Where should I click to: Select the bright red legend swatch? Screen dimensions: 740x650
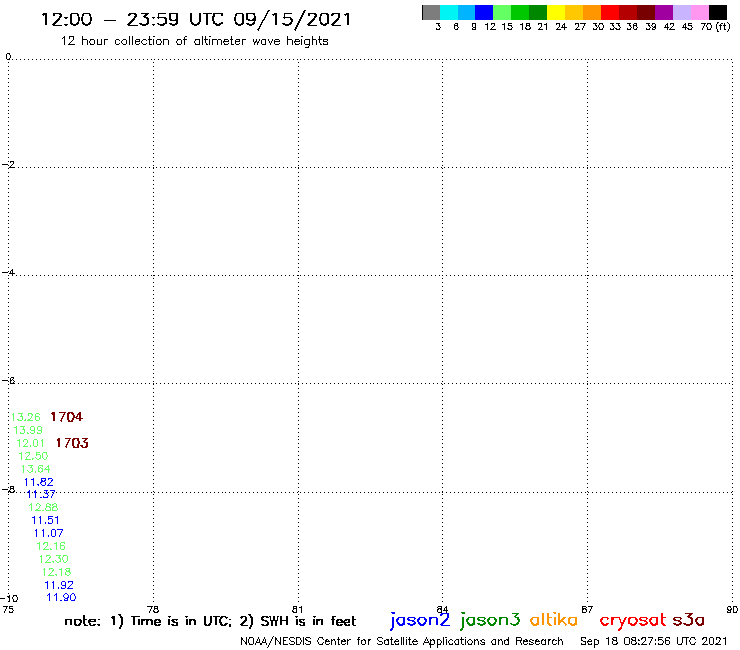tap(609, 12)
